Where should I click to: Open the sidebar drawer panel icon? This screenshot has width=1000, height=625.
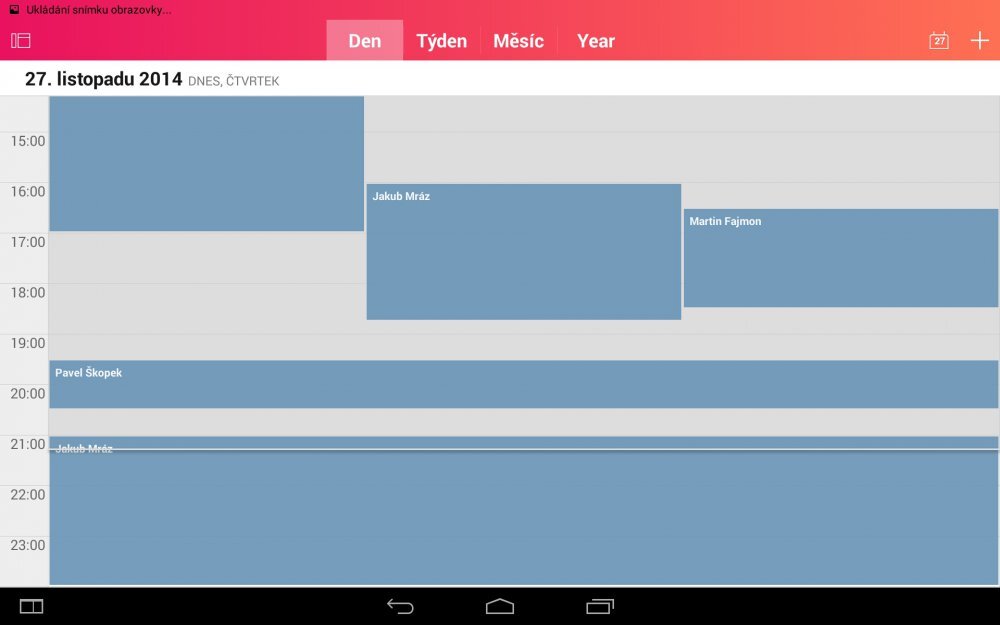[21, 41]
